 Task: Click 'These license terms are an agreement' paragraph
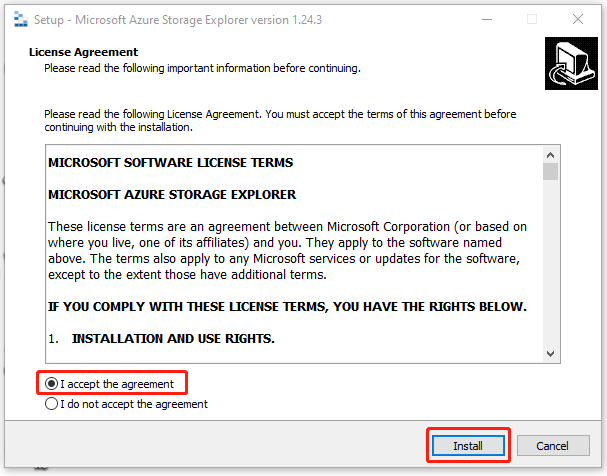(x=287, y=250)
